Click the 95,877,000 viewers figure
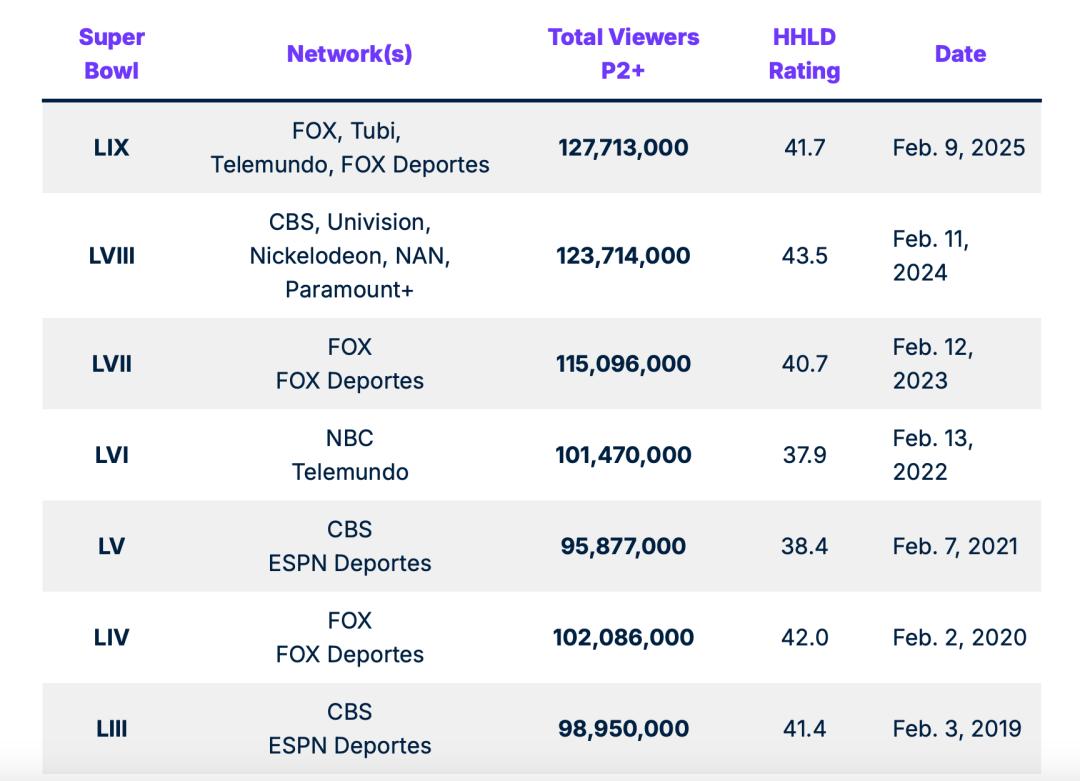This screenshot has height=781, width=1080. [623, 546]
